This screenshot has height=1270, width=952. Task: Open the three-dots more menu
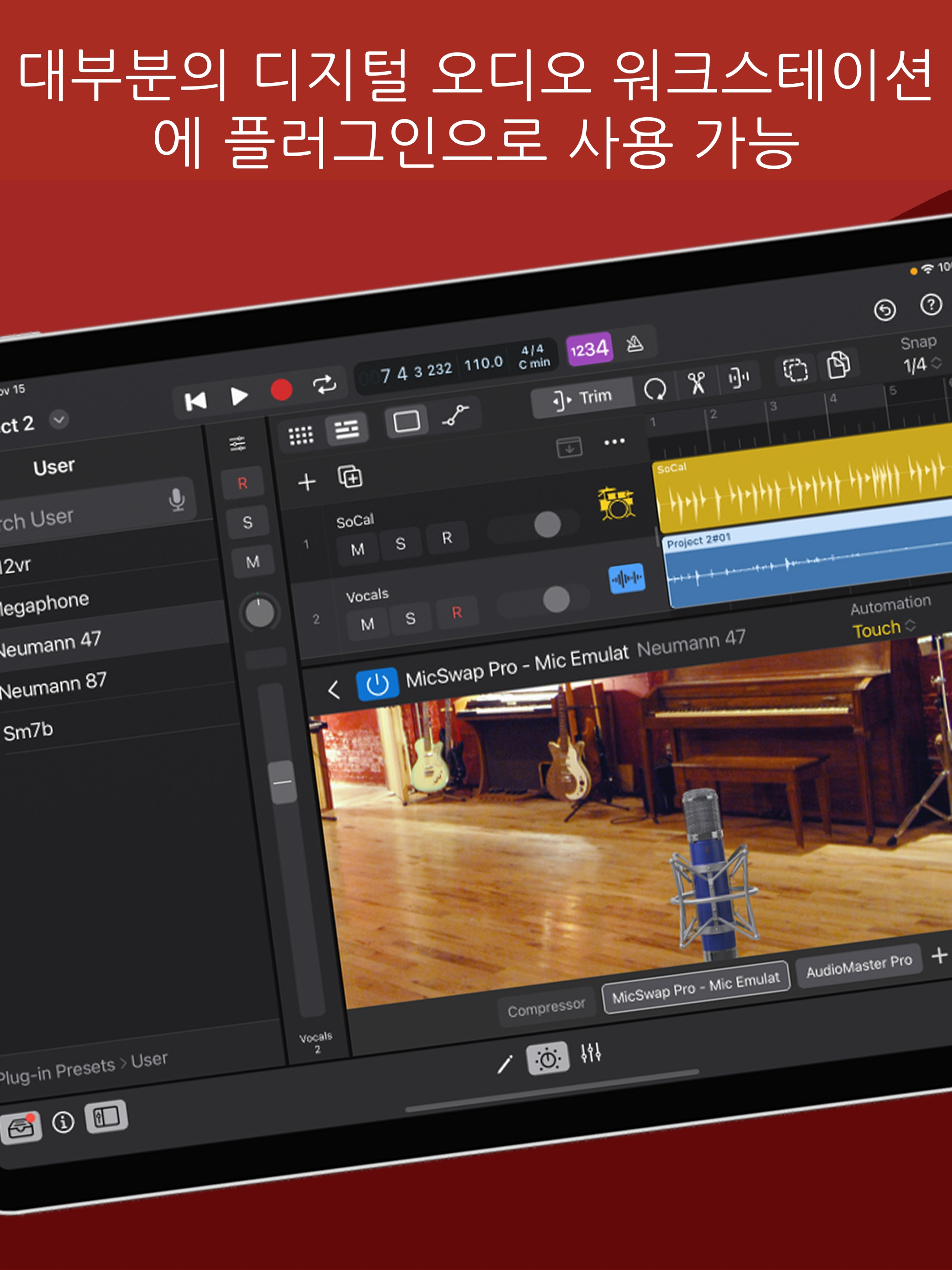614,442
